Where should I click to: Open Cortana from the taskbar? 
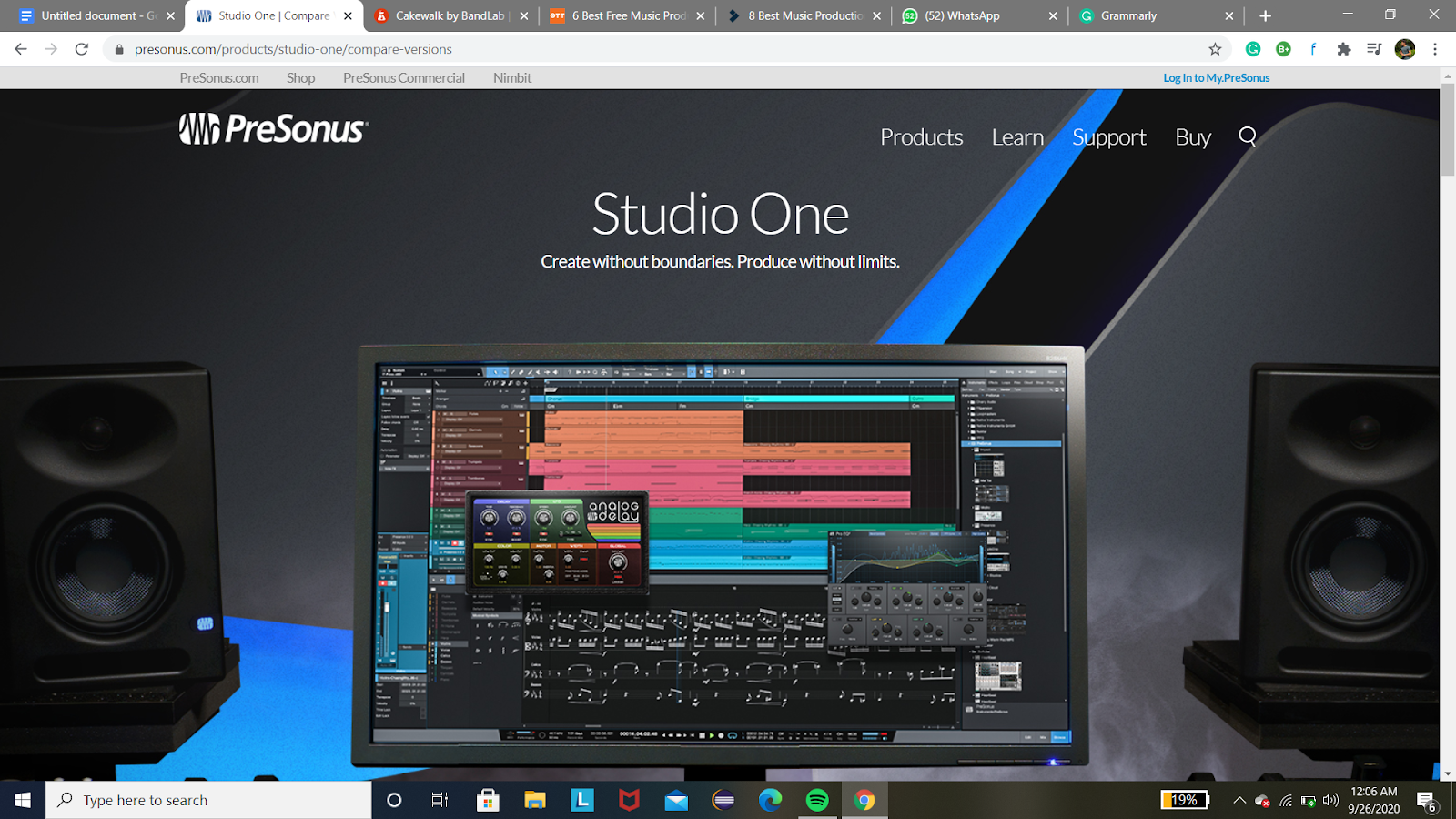[394, 800]
